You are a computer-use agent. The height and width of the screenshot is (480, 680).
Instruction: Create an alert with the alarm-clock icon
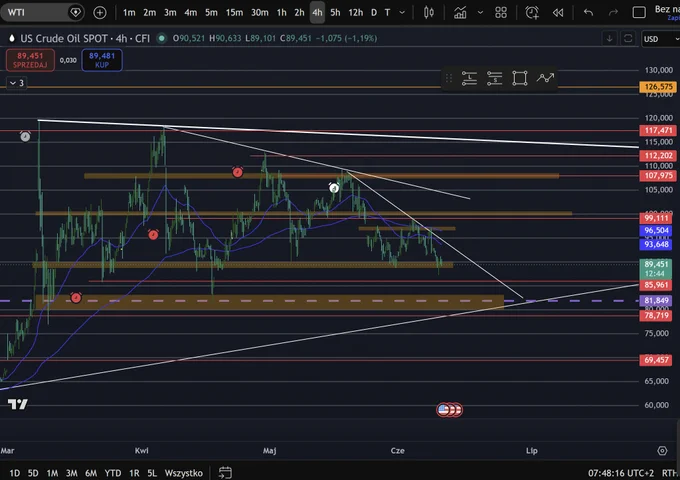[x=532, y=13]
